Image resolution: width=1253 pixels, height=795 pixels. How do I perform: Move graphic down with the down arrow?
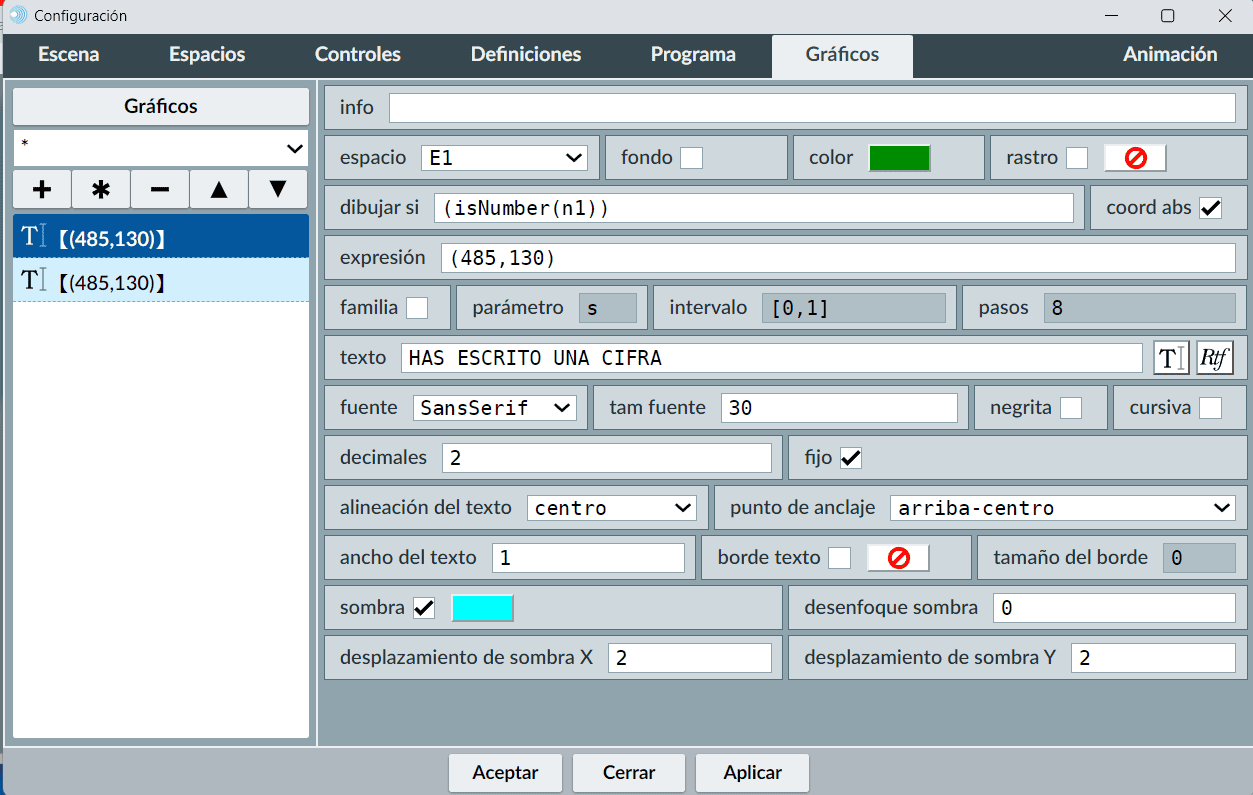tap(278, 189)
